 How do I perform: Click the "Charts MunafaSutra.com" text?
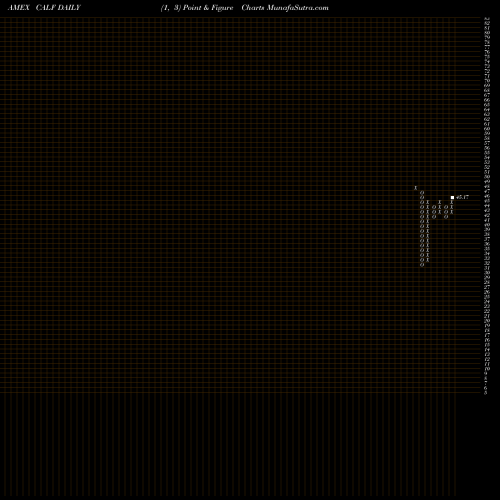(x=285, y=8)
